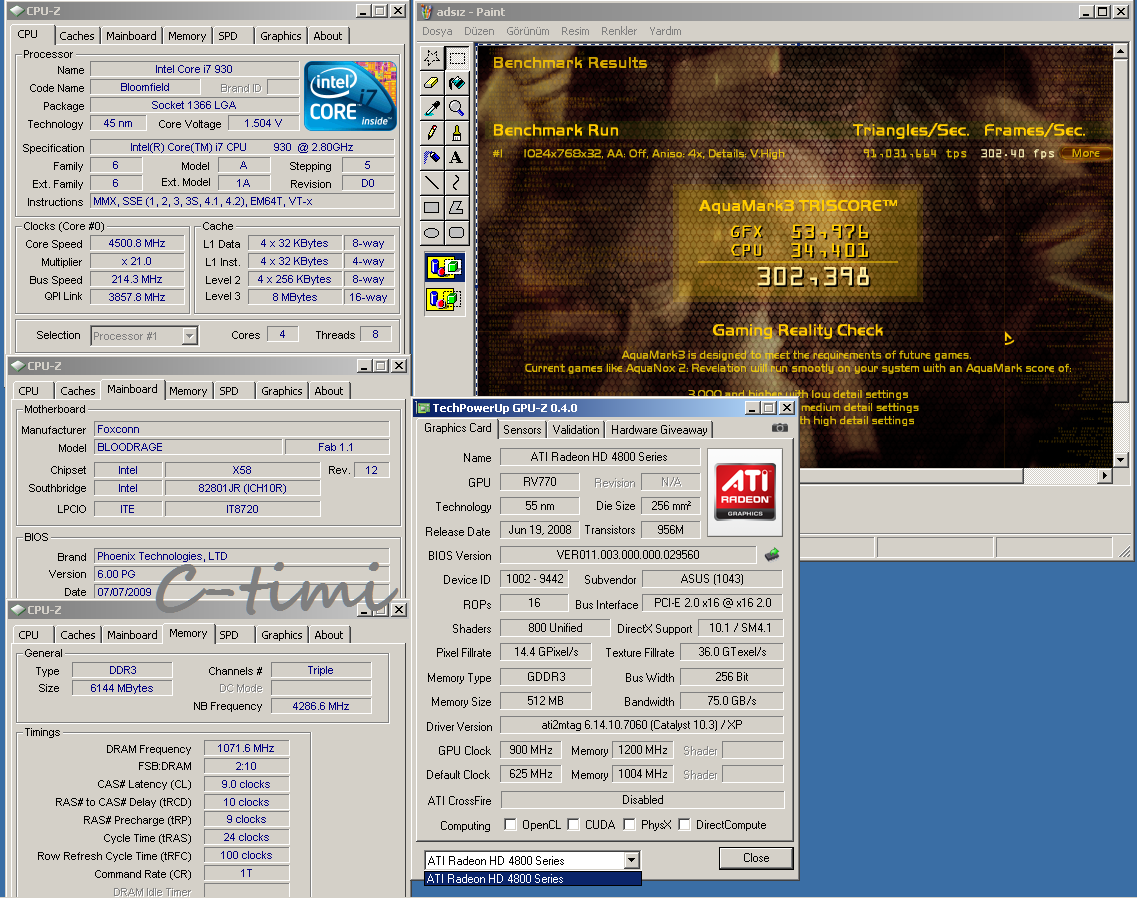Choose the Eraser tool in Paint

(431, 83)
